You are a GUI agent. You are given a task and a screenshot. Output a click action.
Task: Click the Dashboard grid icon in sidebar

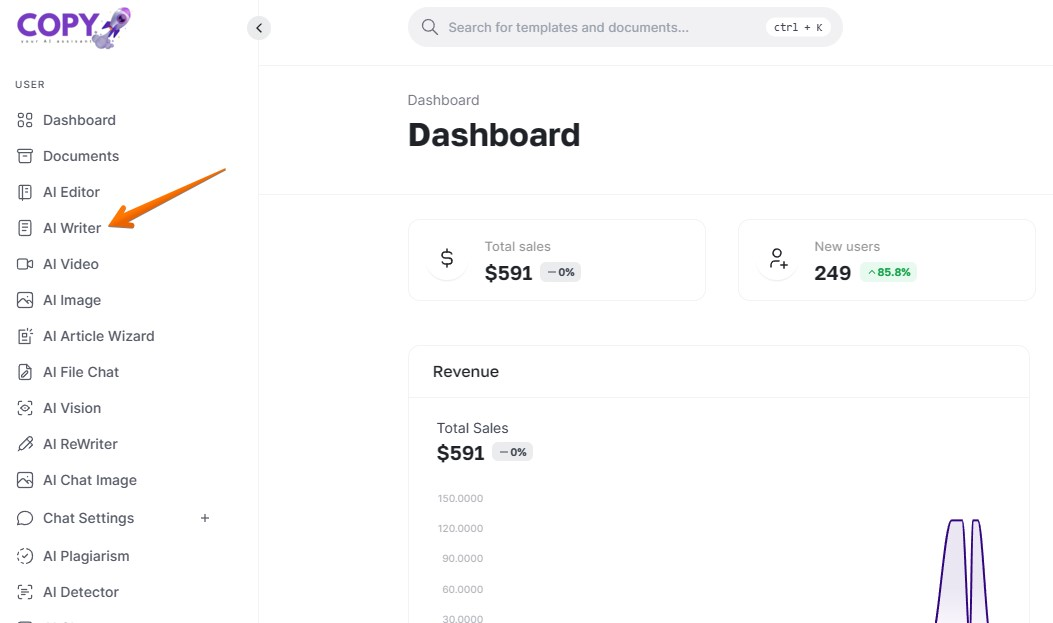coord(25,120)
